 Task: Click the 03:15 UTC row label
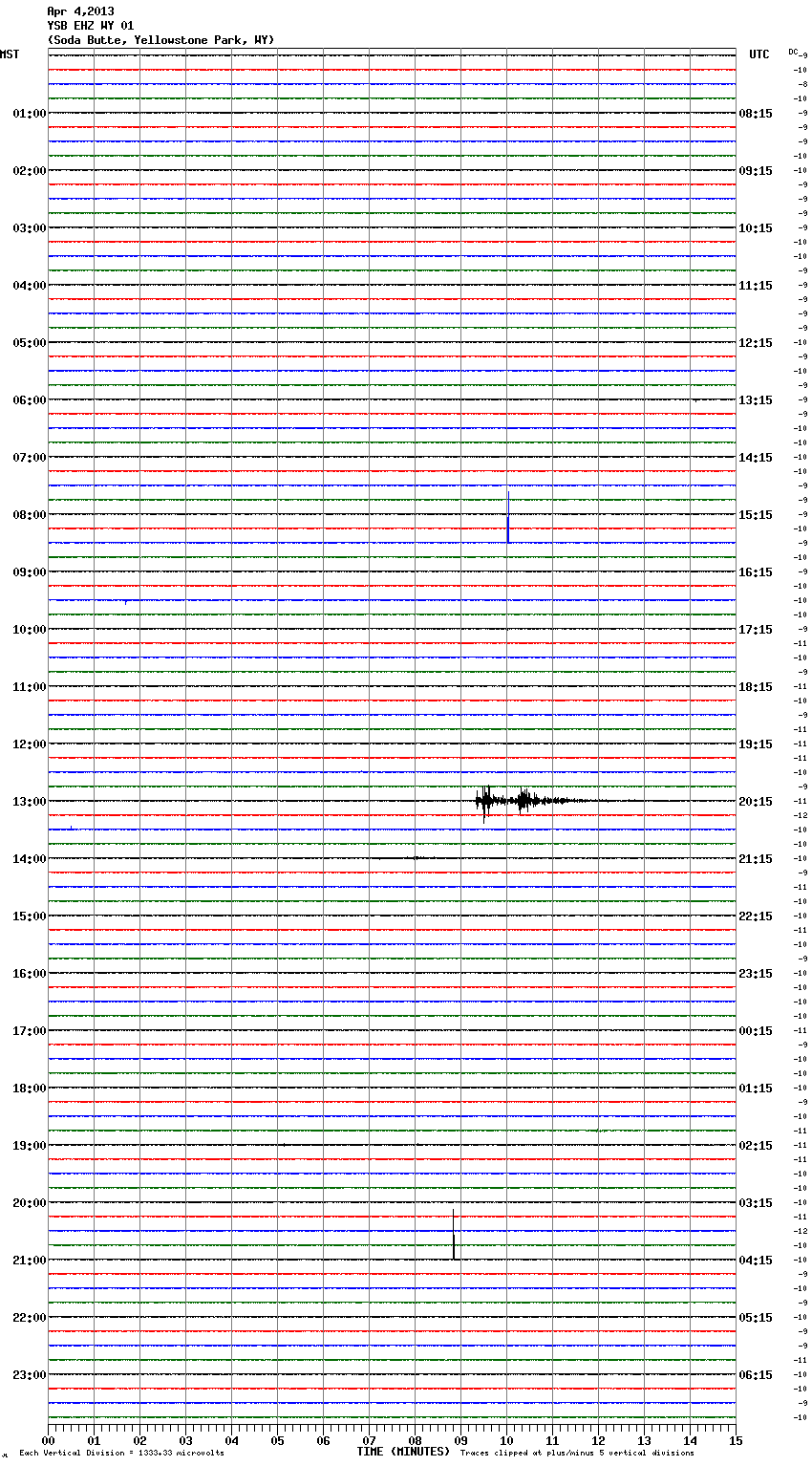[756, 1203]
